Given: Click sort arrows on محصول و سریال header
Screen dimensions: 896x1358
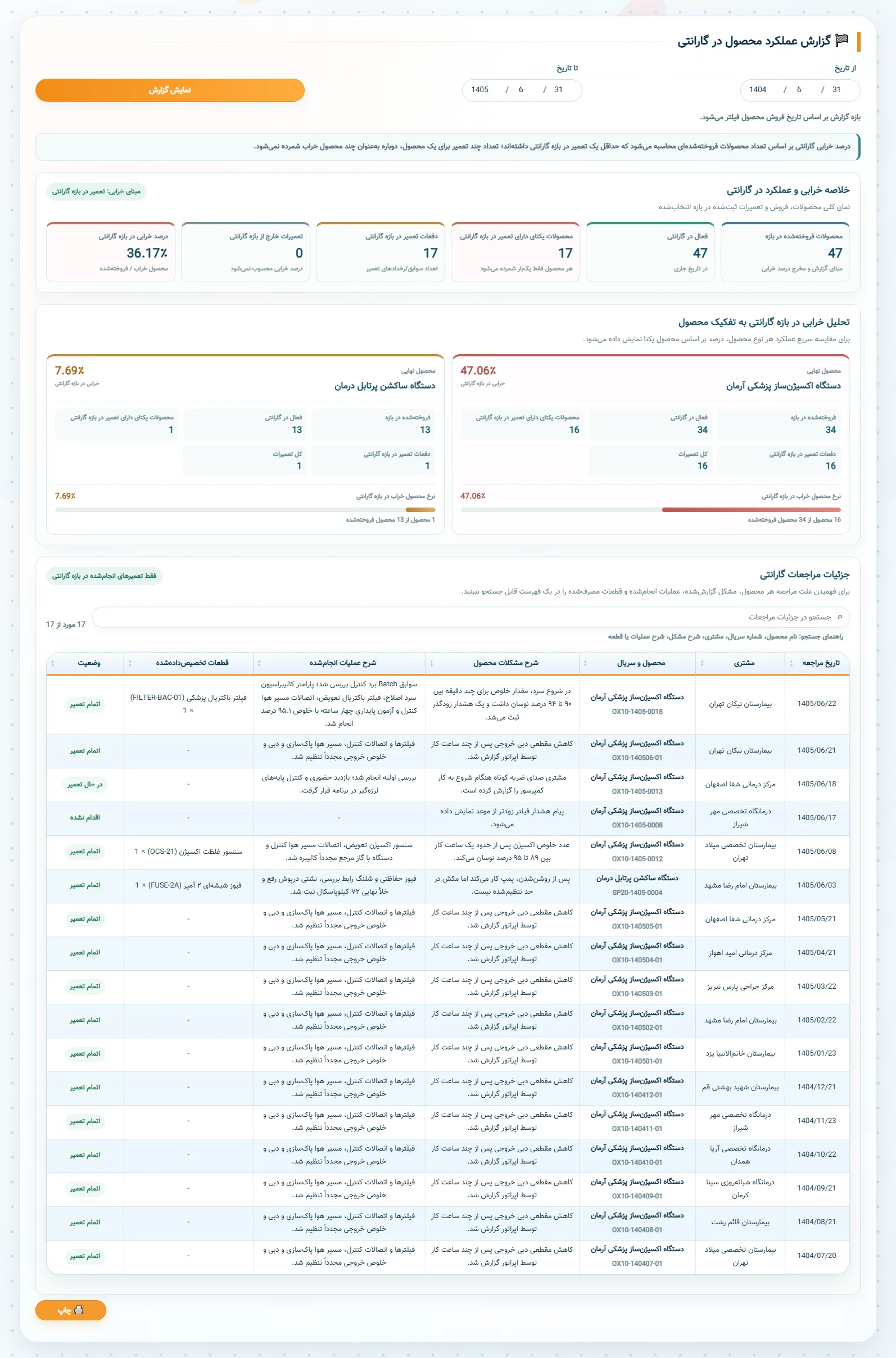Looking at the screenshot, I should pyautogui.click(x=585, y=663).
